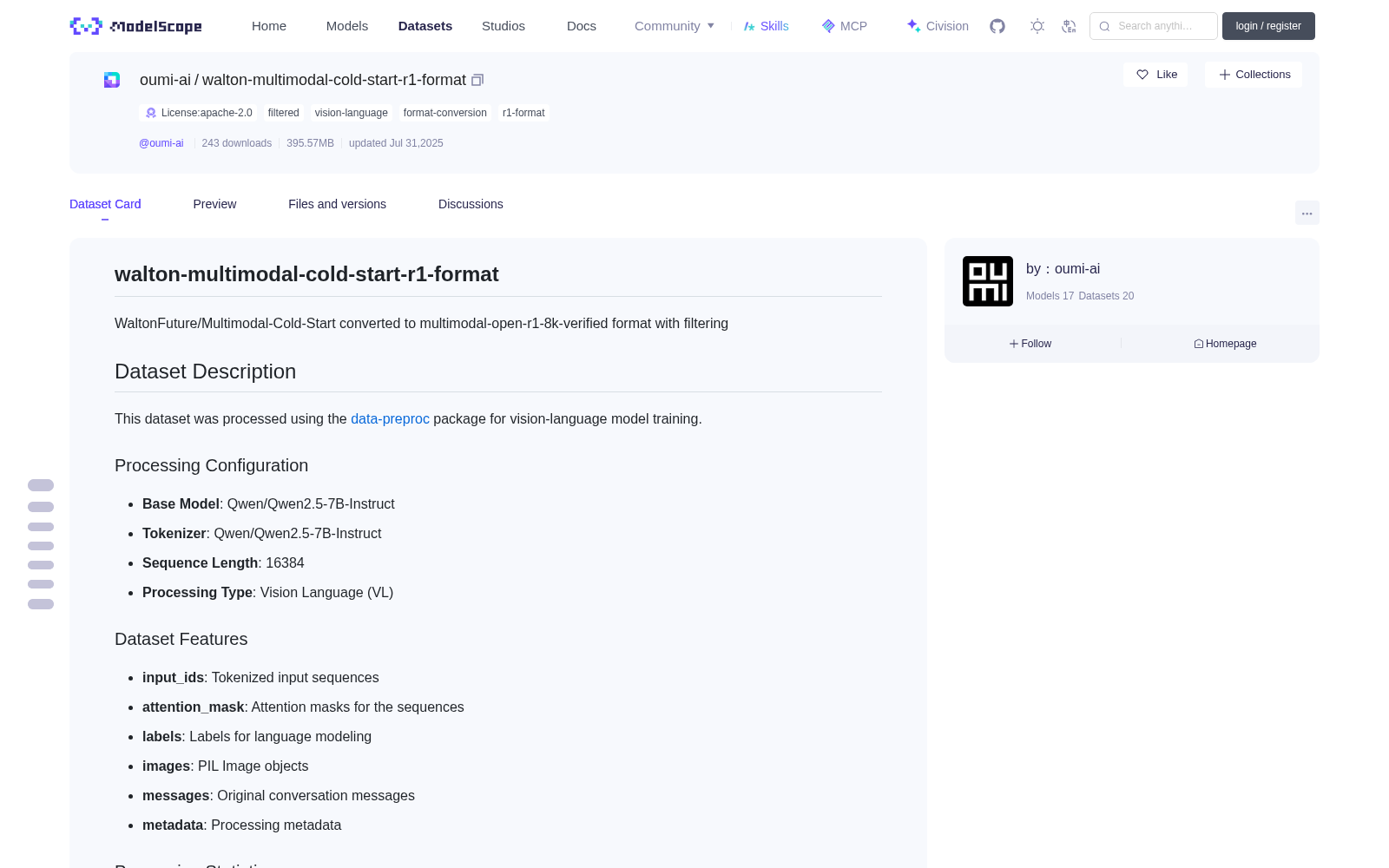Screen dimensions: 1389x868
Task: Click the 'Dataset Features' heading
Action: click(x=181, y=639)
